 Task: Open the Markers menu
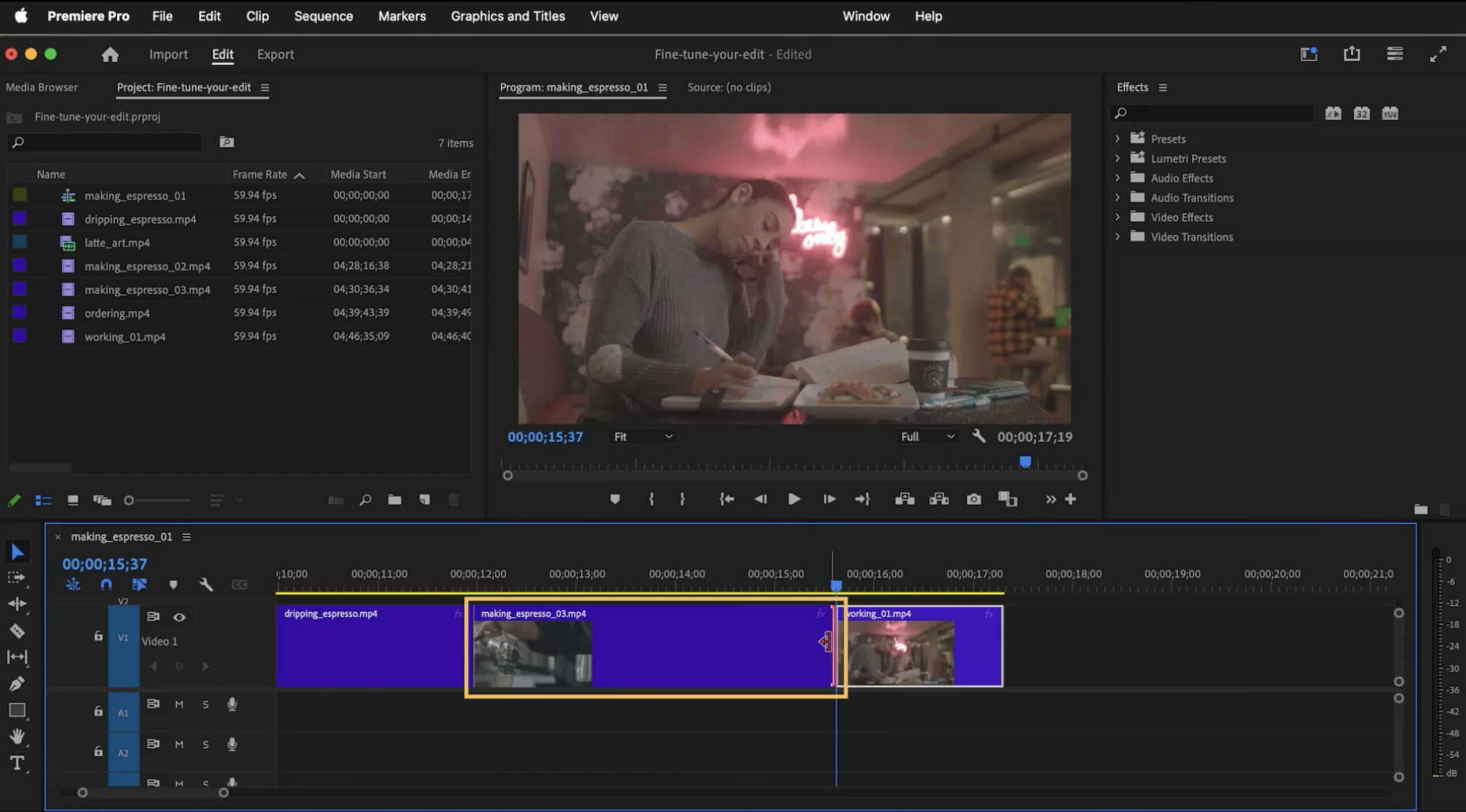click(x=402, y=16)
